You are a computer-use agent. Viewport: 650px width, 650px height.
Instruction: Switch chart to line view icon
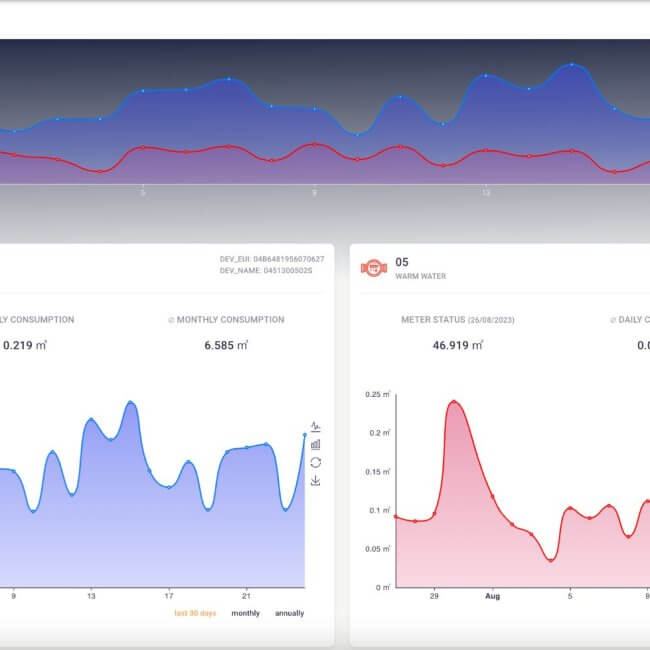(x=315, y=426)
